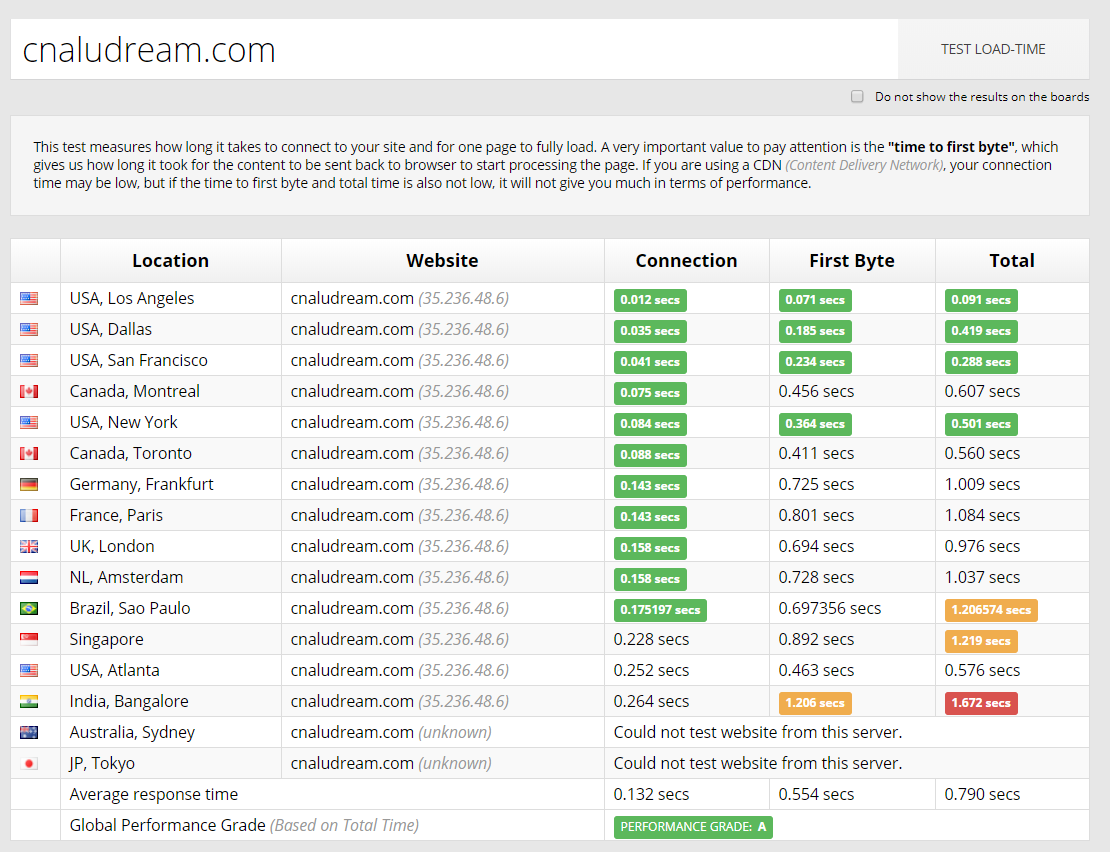Click the Sydney 'Could not test website' message
Image resolution: width=1110 pixels, height=852 pixels.
tap(757, 732)
